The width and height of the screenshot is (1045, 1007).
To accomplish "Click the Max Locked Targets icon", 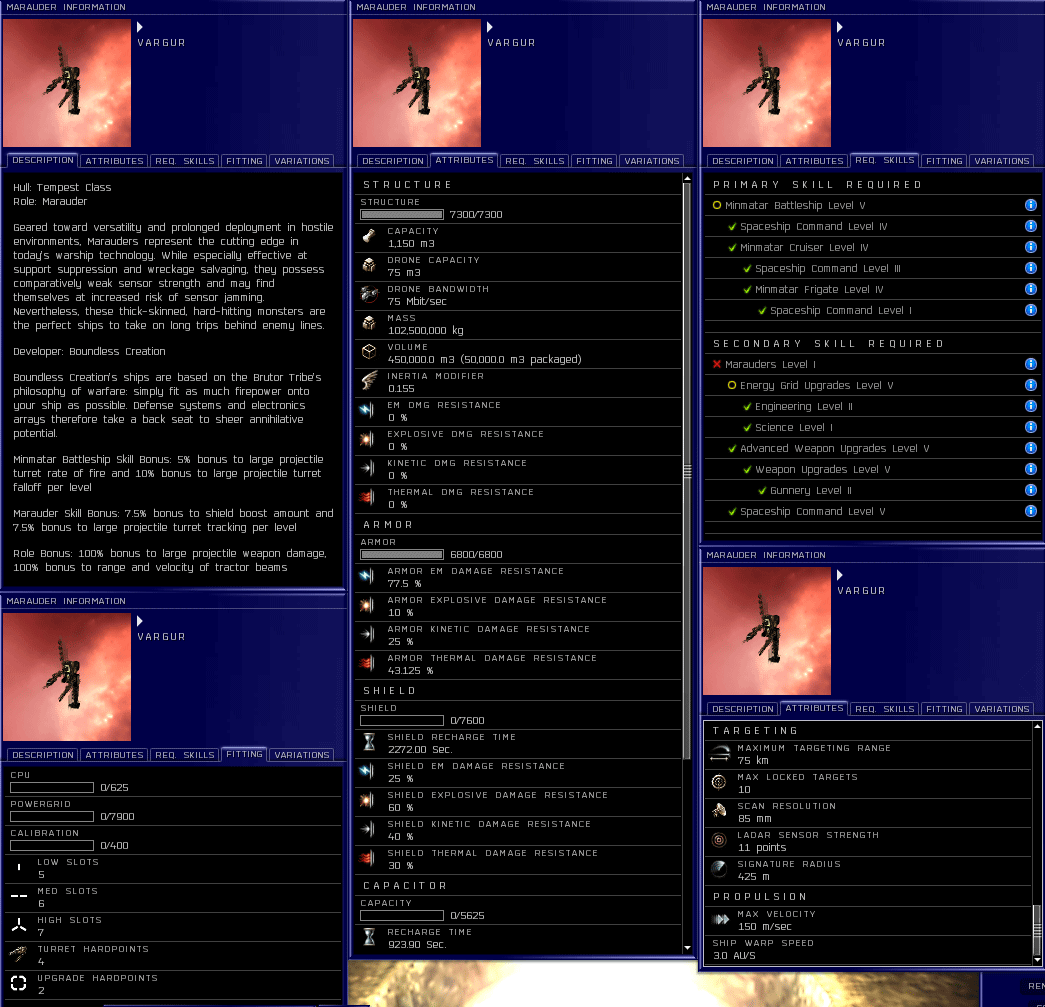I will (x=719, y=782).
